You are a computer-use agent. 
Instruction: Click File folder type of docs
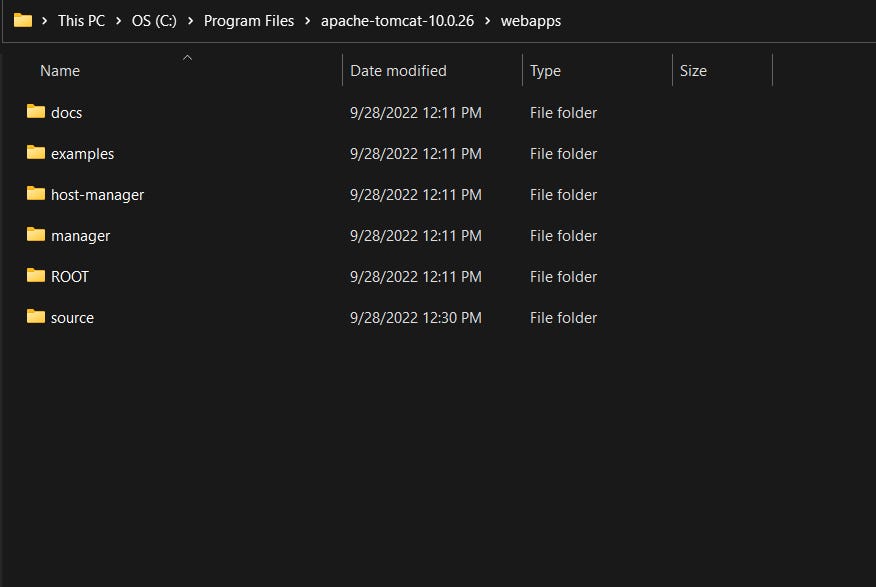pyautogui.click(x=564, y=113)
